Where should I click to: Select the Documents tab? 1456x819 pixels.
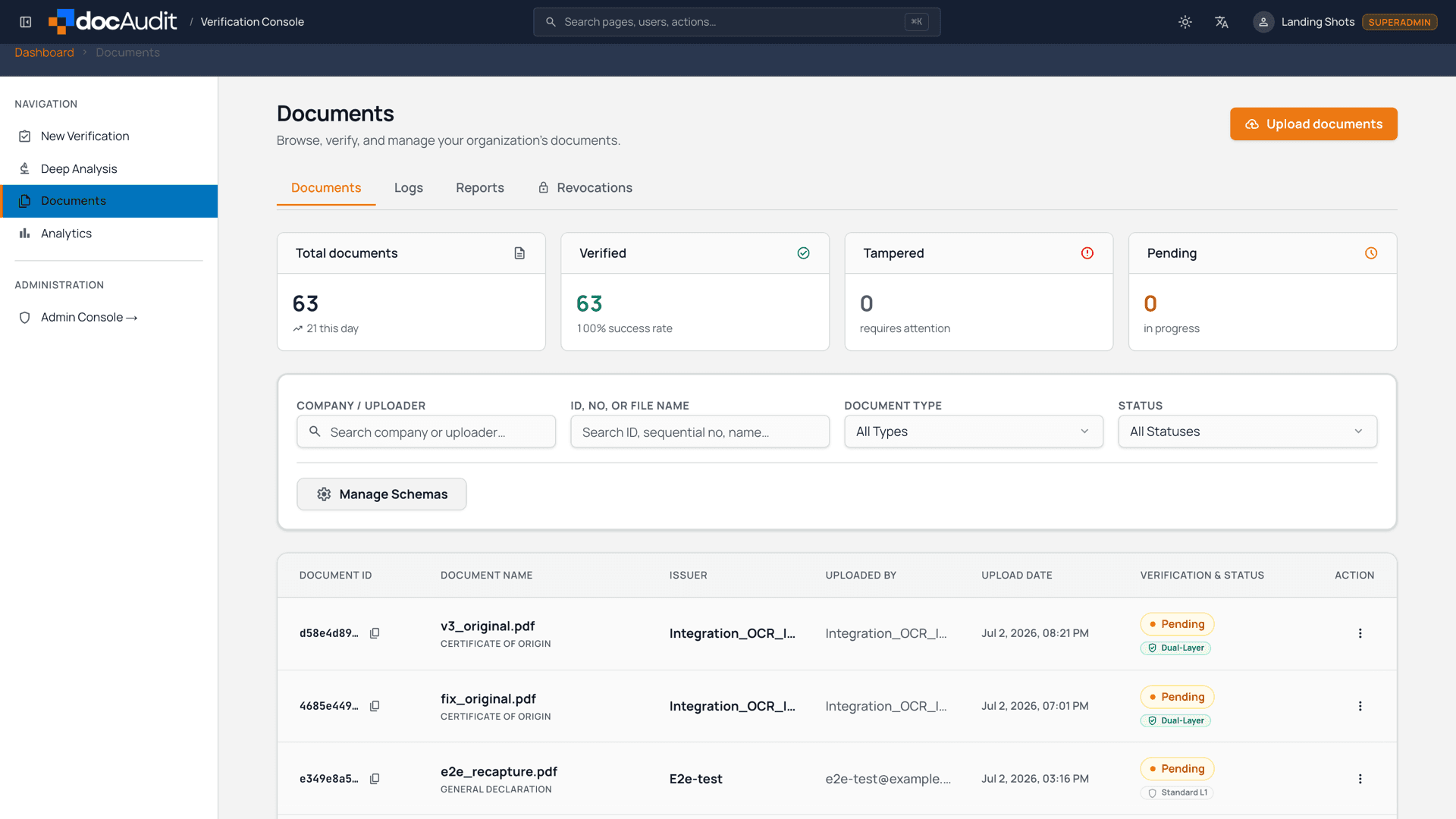tap(326, 188)
